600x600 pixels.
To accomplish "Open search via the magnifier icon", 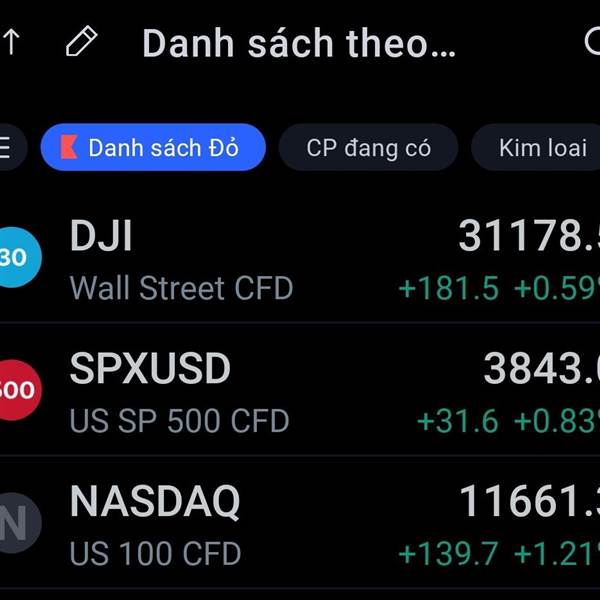I will click(x=592, y=41).
